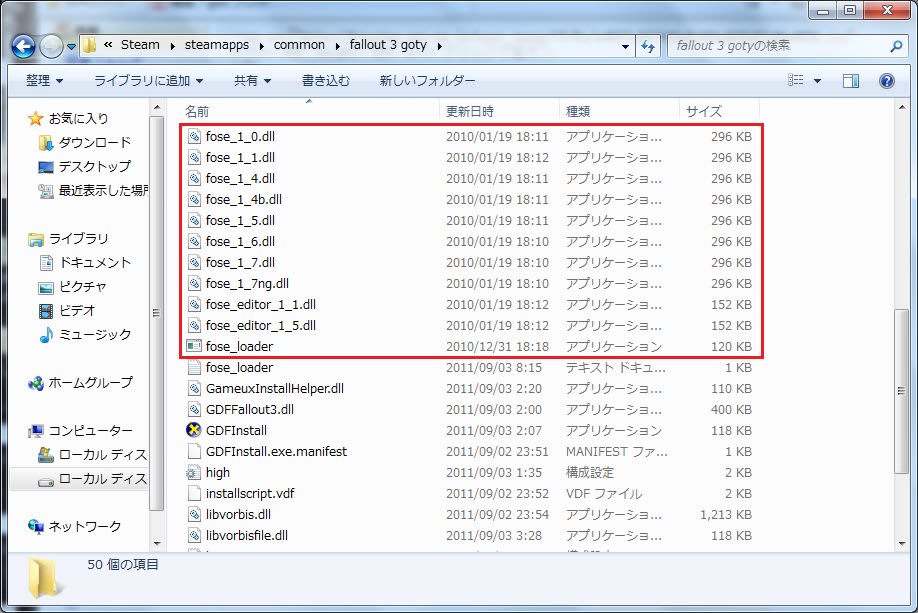Select the fose_1_5.dll file icon
The width and height of the screenshot is (918, 613).
pos(194,221)
